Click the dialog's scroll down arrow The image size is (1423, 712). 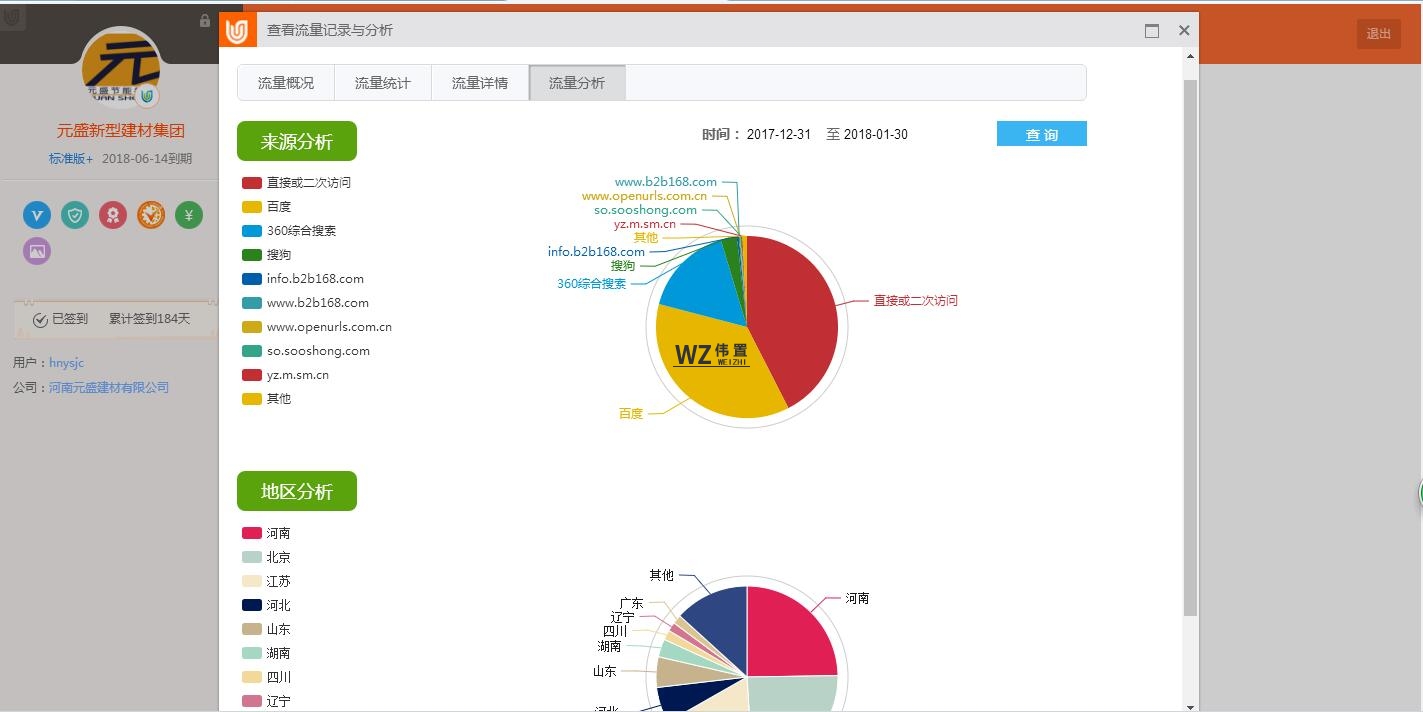pyautogui.click(x=1190, y=705)
